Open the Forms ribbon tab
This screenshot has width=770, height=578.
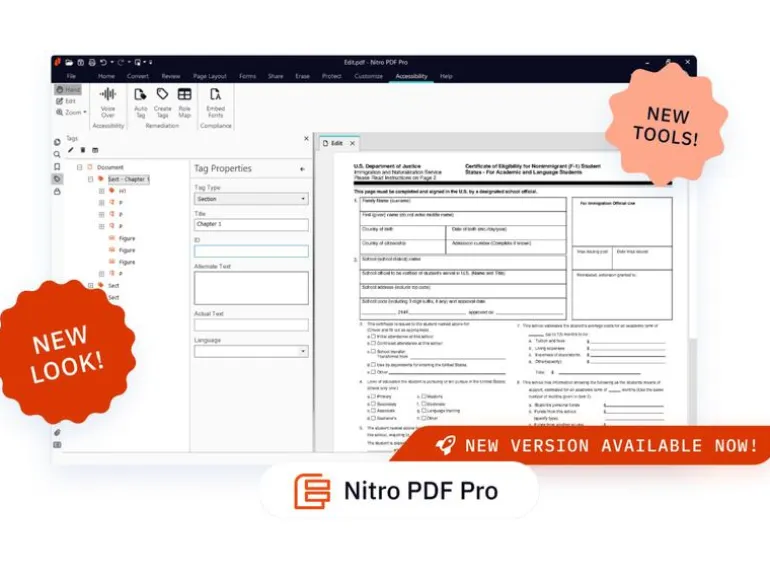tap(248, 76)
